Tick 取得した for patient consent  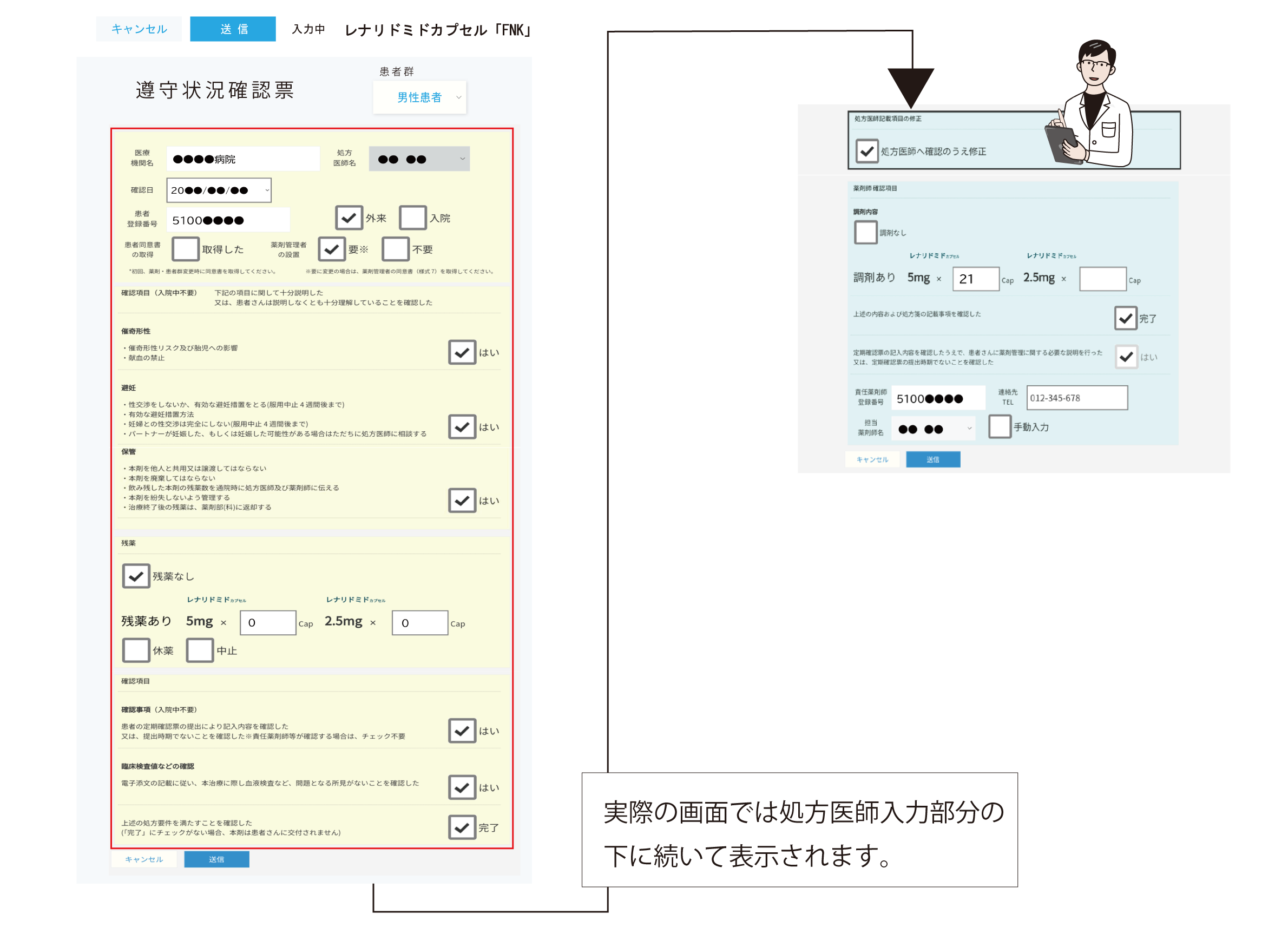pyautogui.click(x=185, y=249)
